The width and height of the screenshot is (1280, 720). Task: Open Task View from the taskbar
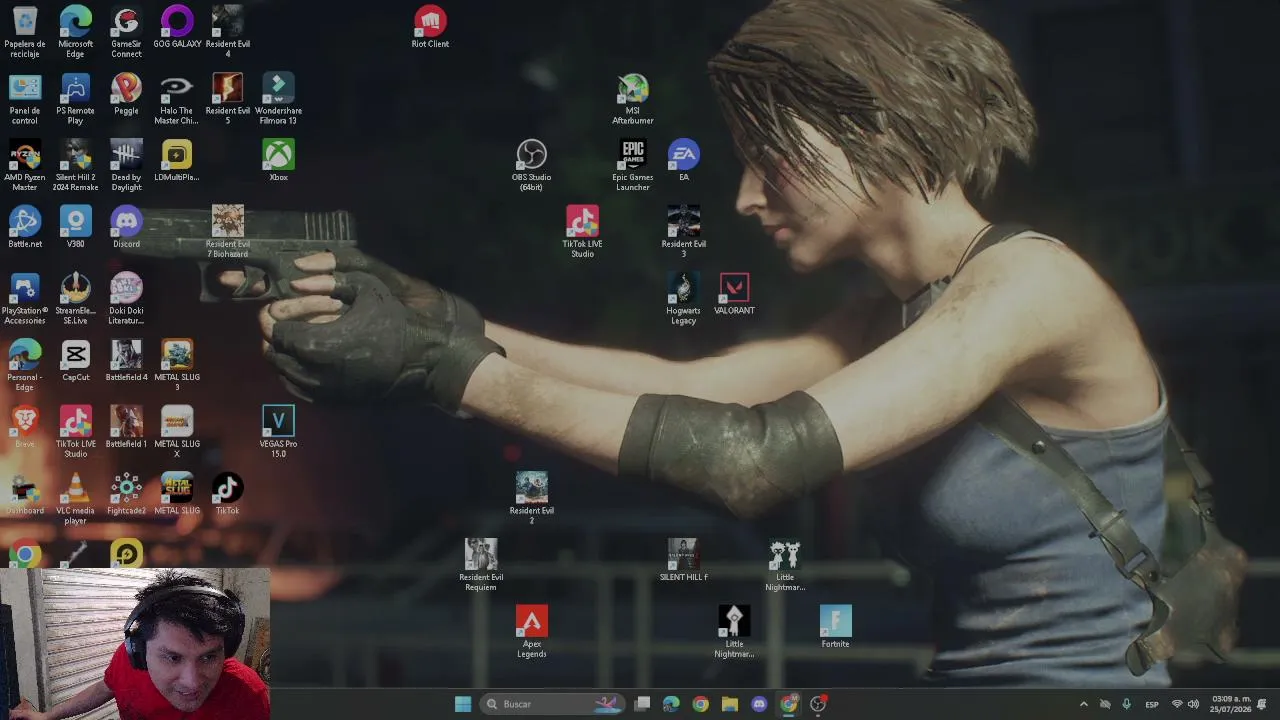[643, 704]
